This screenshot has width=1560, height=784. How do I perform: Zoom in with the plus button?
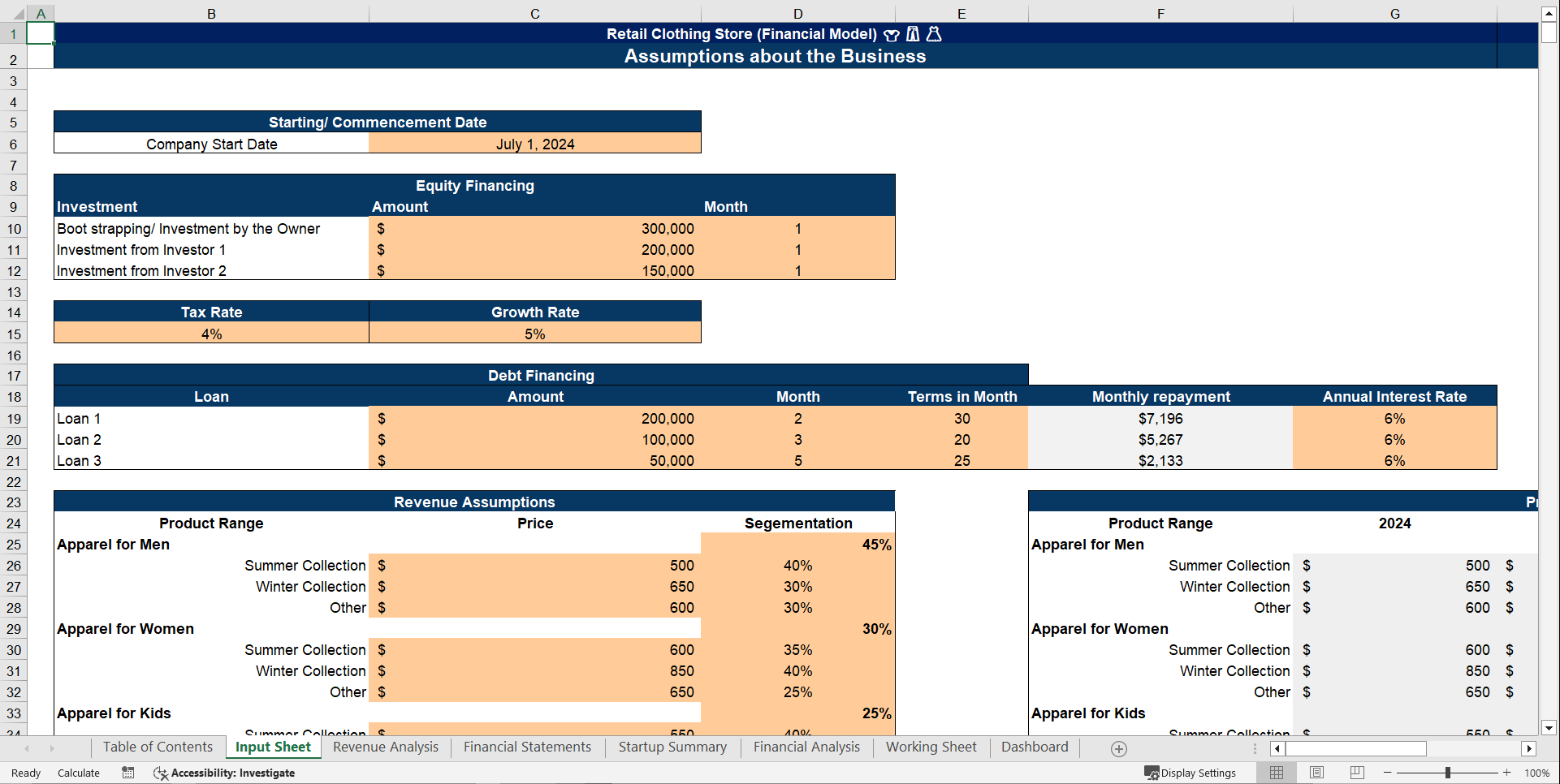click(x=1507, y=773)
